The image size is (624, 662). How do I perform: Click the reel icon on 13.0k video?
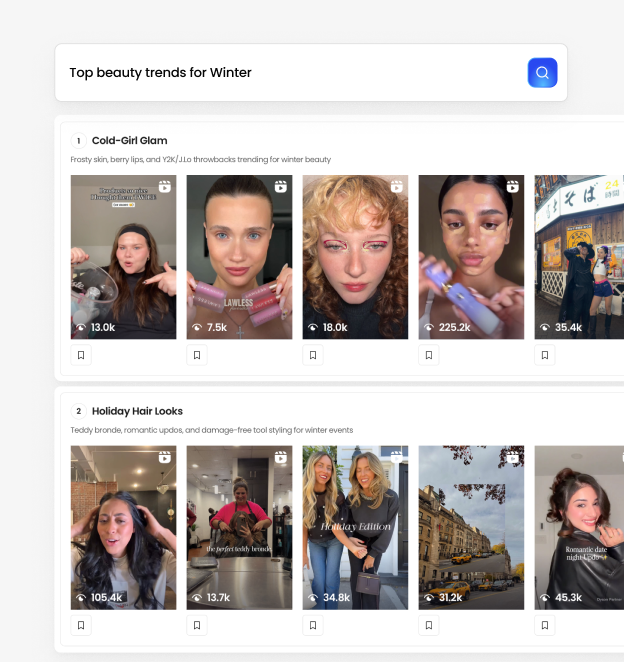tap(165, 187)
